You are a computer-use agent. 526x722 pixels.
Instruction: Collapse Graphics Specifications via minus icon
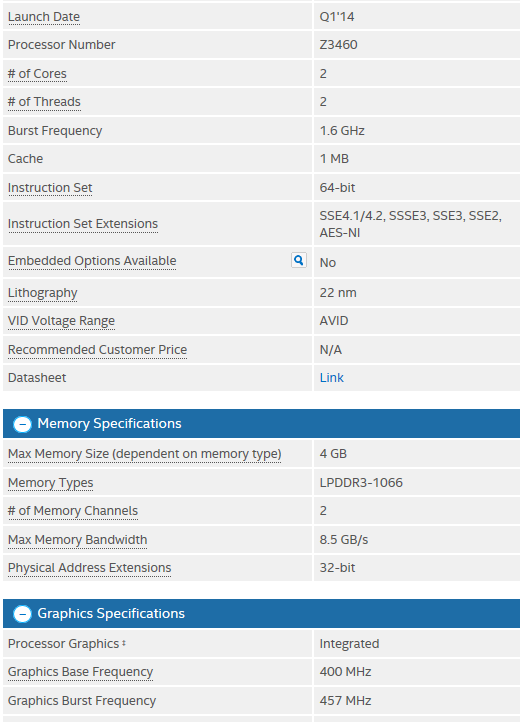click(x=22, y=614)
